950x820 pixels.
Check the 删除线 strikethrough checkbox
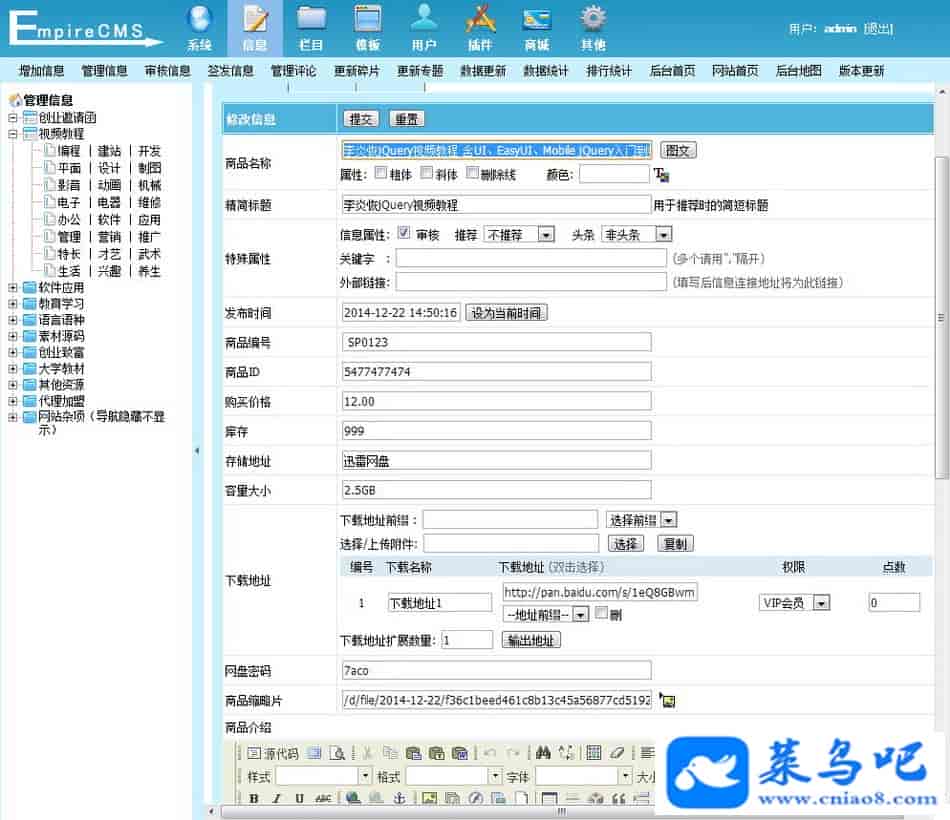[x=473, y=173]
